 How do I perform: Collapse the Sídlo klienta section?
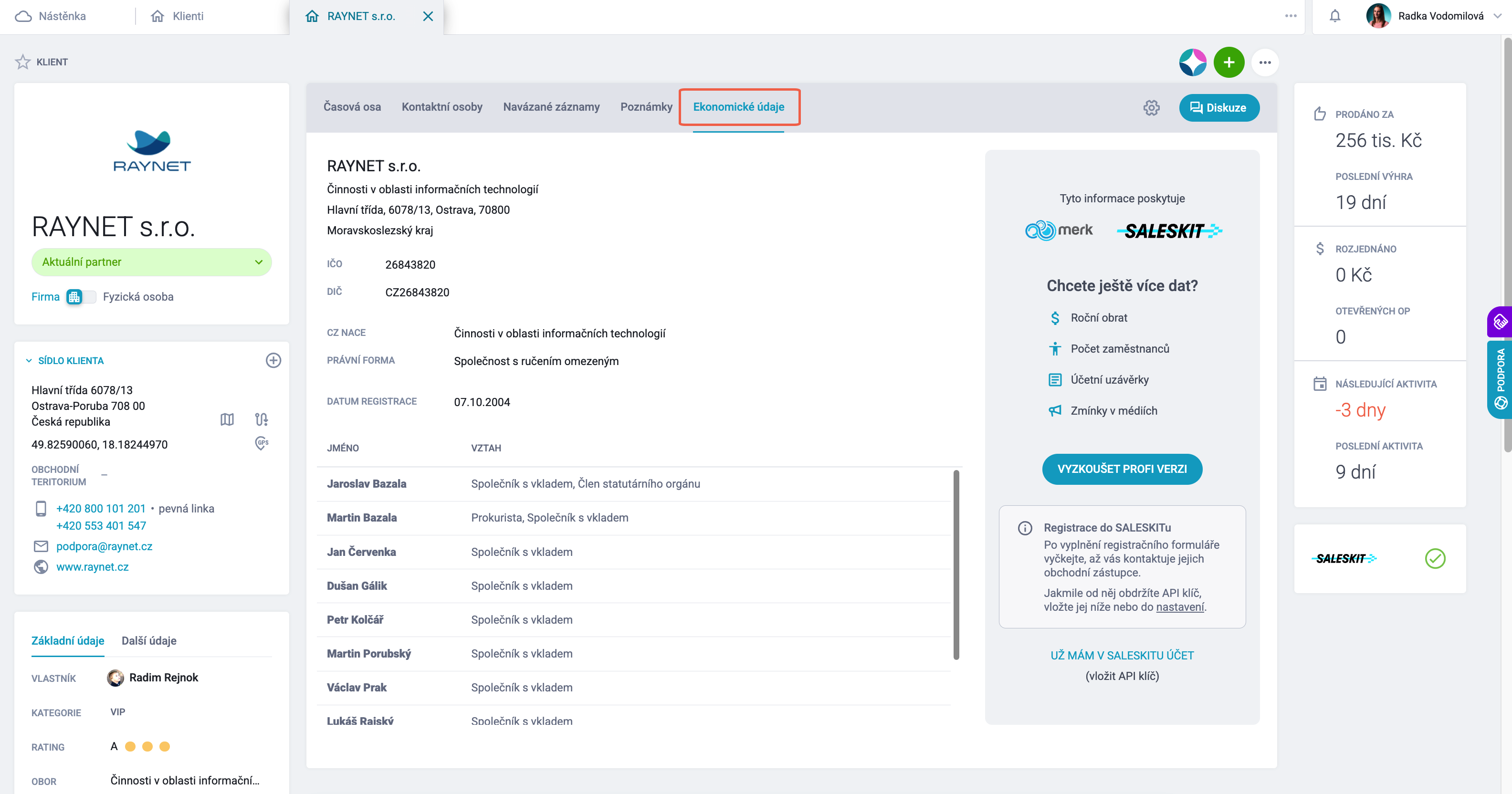(29, 361)
